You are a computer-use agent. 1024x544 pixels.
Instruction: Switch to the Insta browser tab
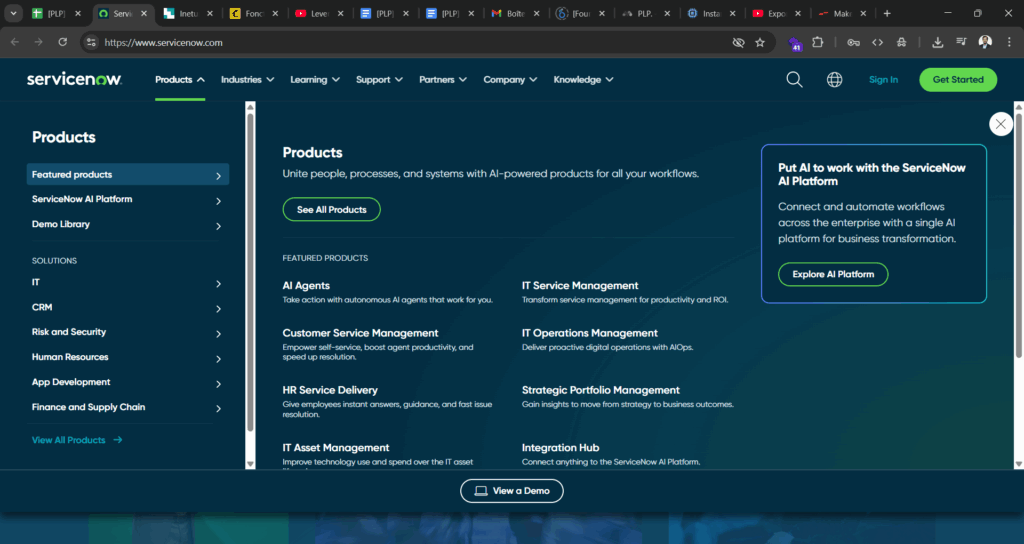point(711,13)
